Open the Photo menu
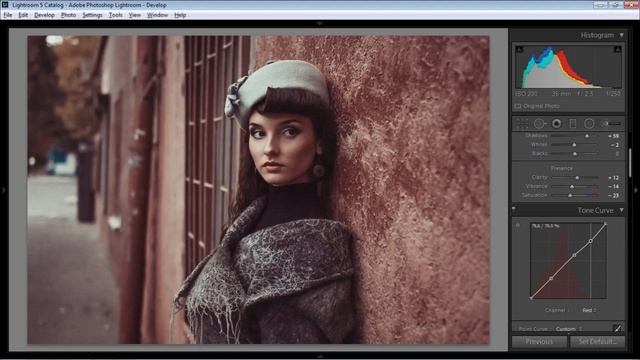Image resolution: width=640 pixels, height=360 pixels. [x=69, y=15]
